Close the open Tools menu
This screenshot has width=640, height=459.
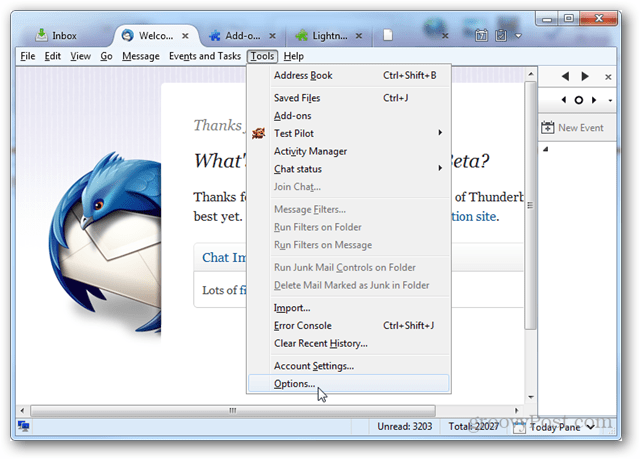click(262, 56)
